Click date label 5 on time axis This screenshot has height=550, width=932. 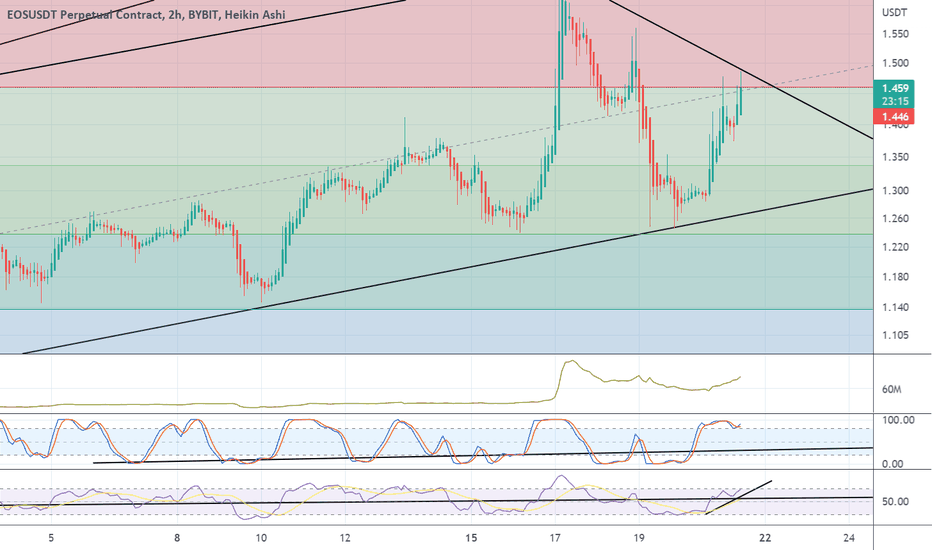(51, 538)
